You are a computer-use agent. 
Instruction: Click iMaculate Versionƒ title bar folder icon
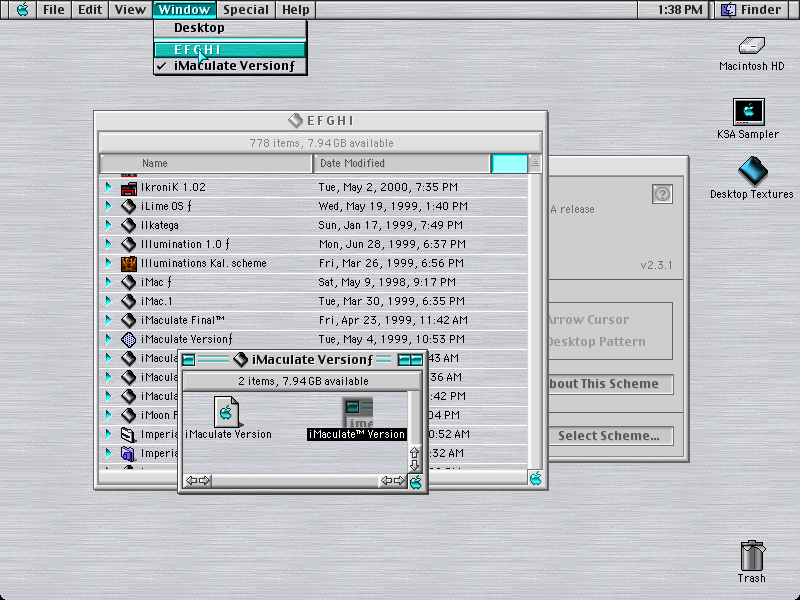coord(240,359)
